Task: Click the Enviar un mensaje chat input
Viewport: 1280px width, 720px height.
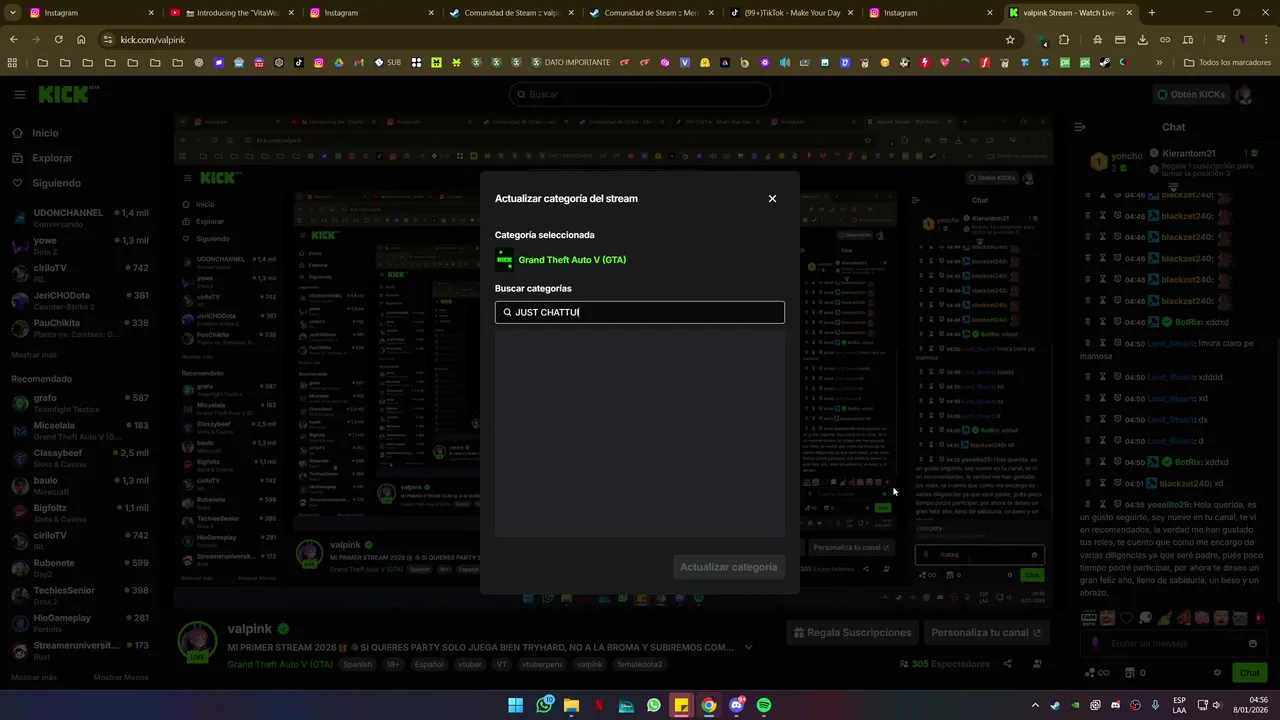Action: (x=1172, y=644)
